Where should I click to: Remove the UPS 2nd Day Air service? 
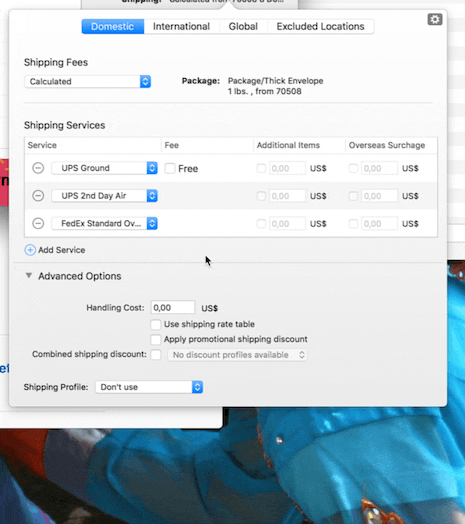(x=38, y=195)
